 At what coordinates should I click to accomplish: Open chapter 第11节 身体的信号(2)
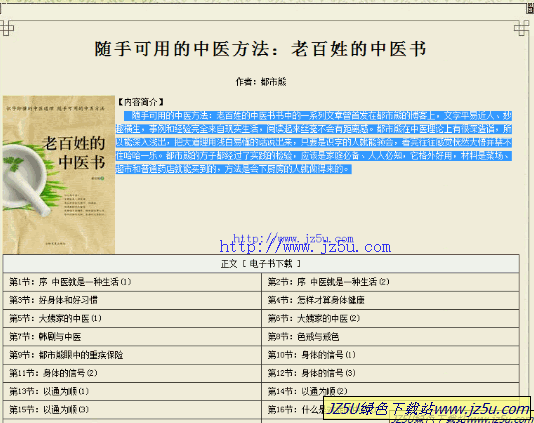point(53,373)
